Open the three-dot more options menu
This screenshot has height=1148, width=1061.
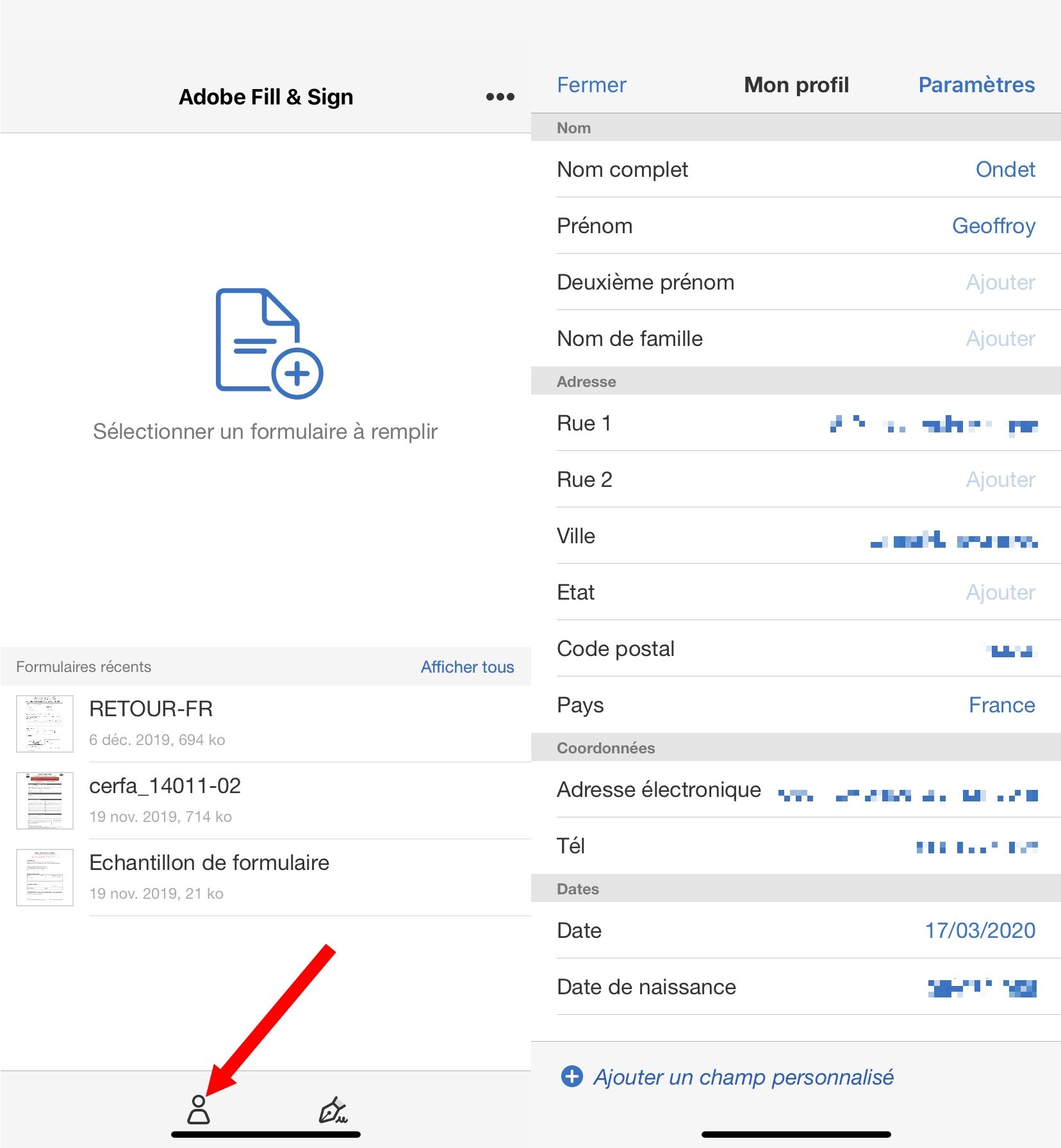[500, 97]
